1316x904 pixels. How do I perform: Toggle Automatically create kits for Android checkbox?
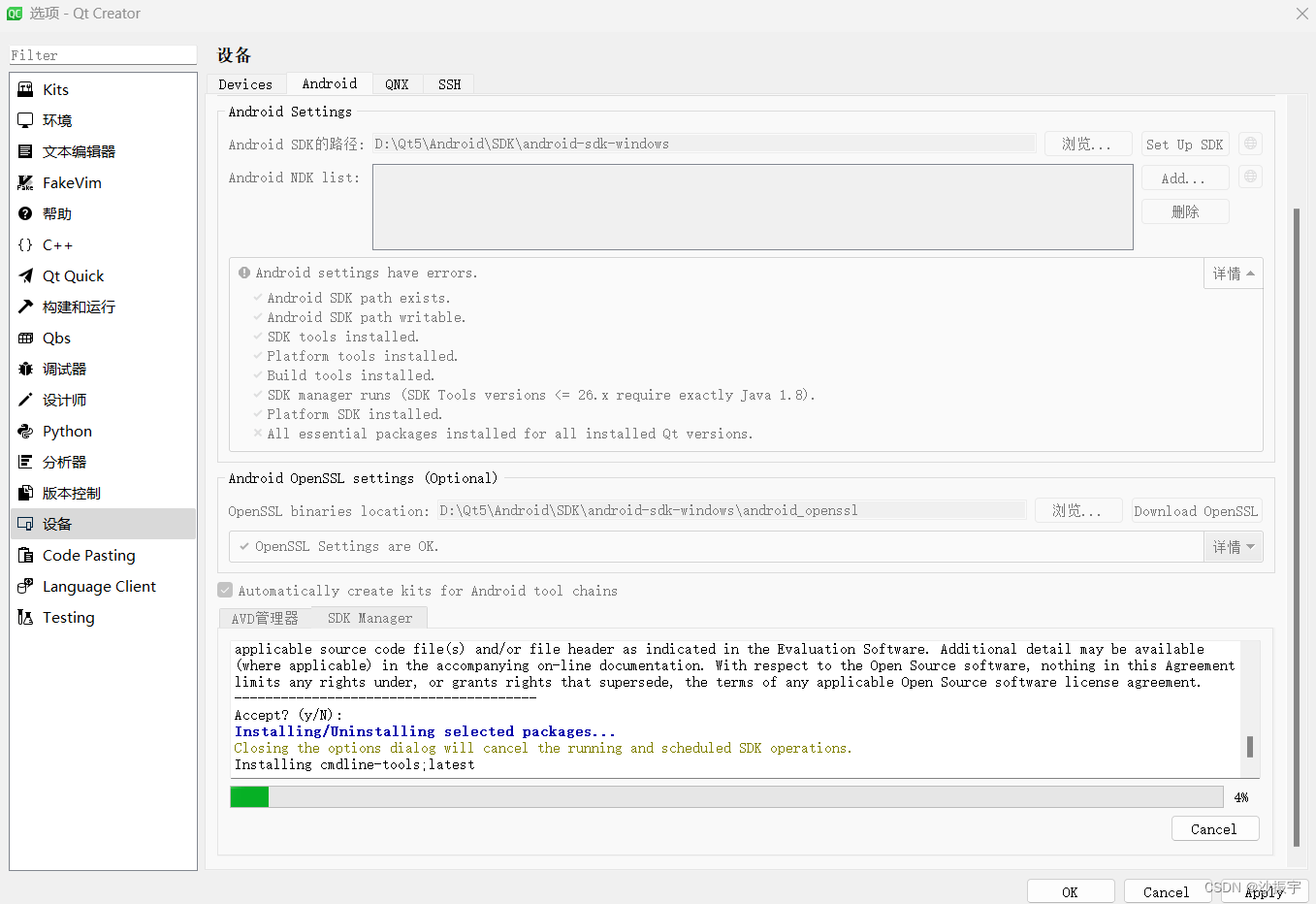225,590
